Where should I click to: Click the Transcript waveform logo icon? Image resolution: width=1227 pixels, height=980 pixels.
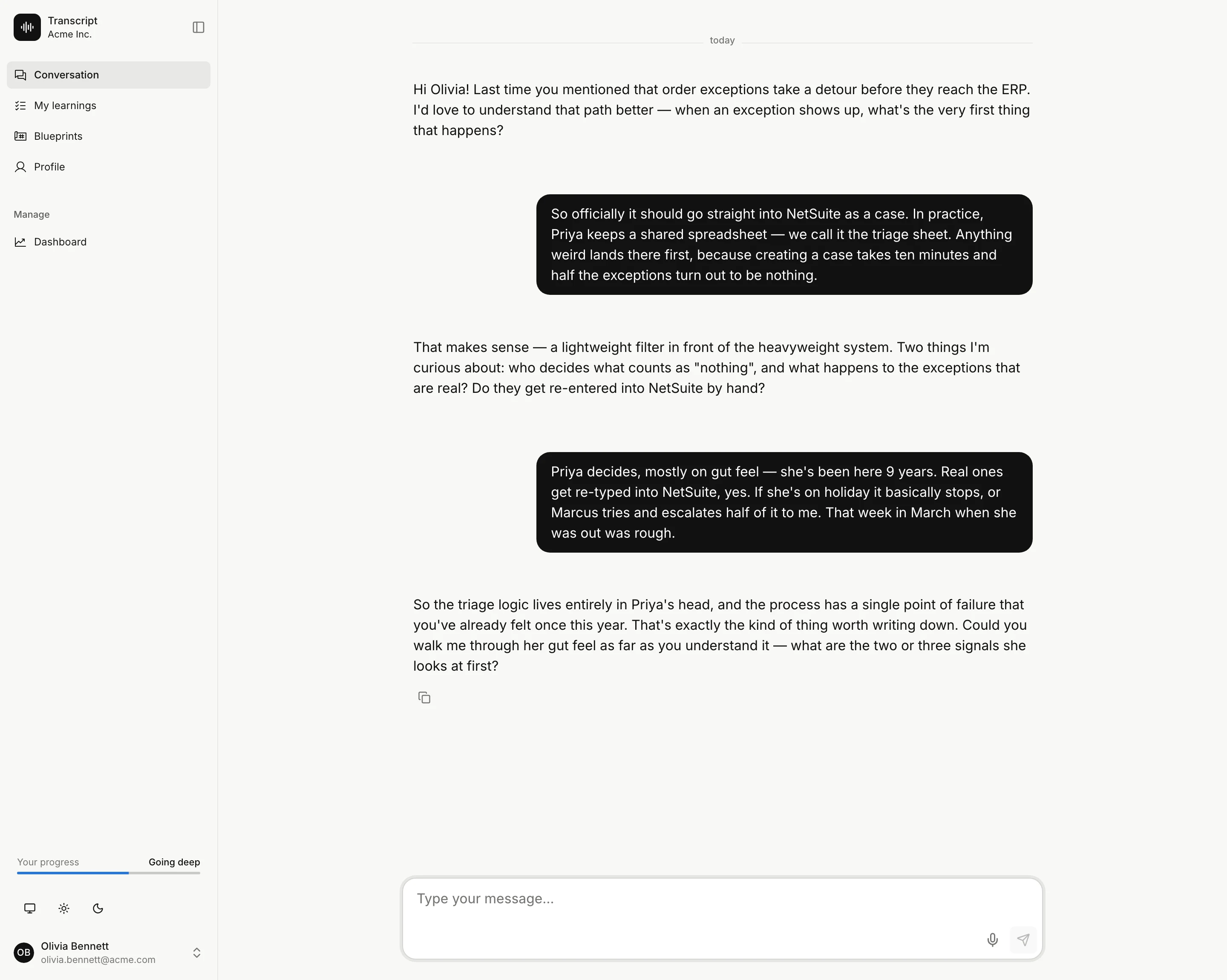pyautogui.click(x=27, y=27)
